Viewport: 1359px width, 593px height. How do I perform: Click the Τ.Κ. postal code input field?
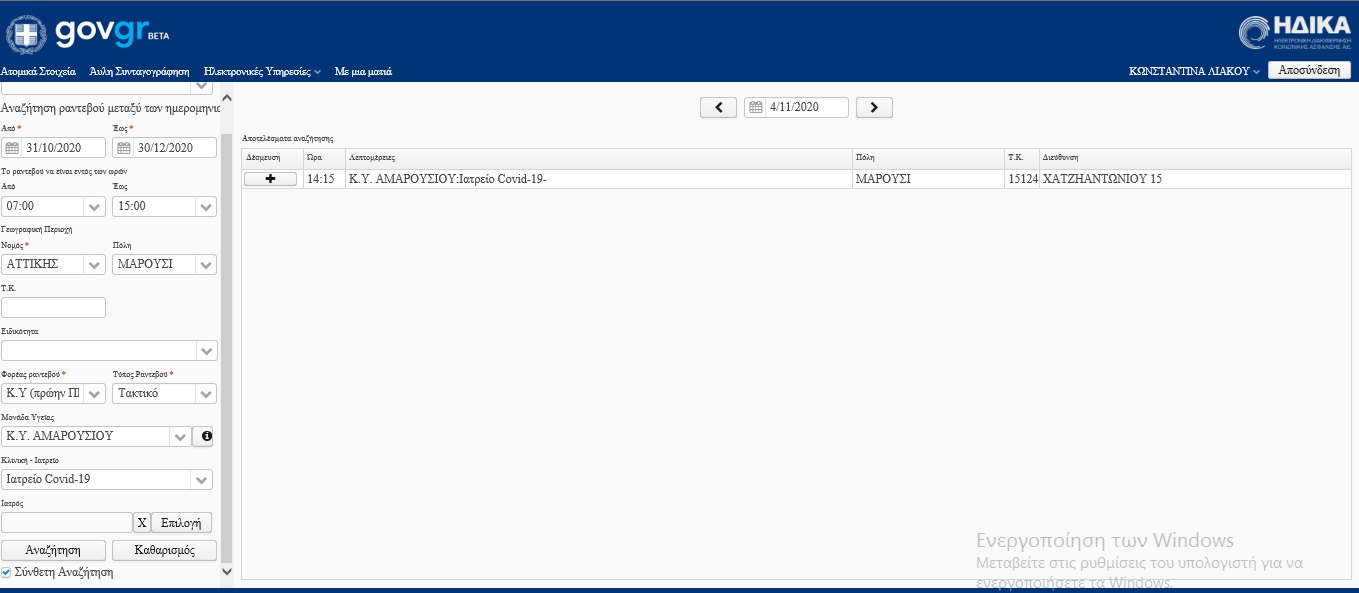click(x=54, y=307)
